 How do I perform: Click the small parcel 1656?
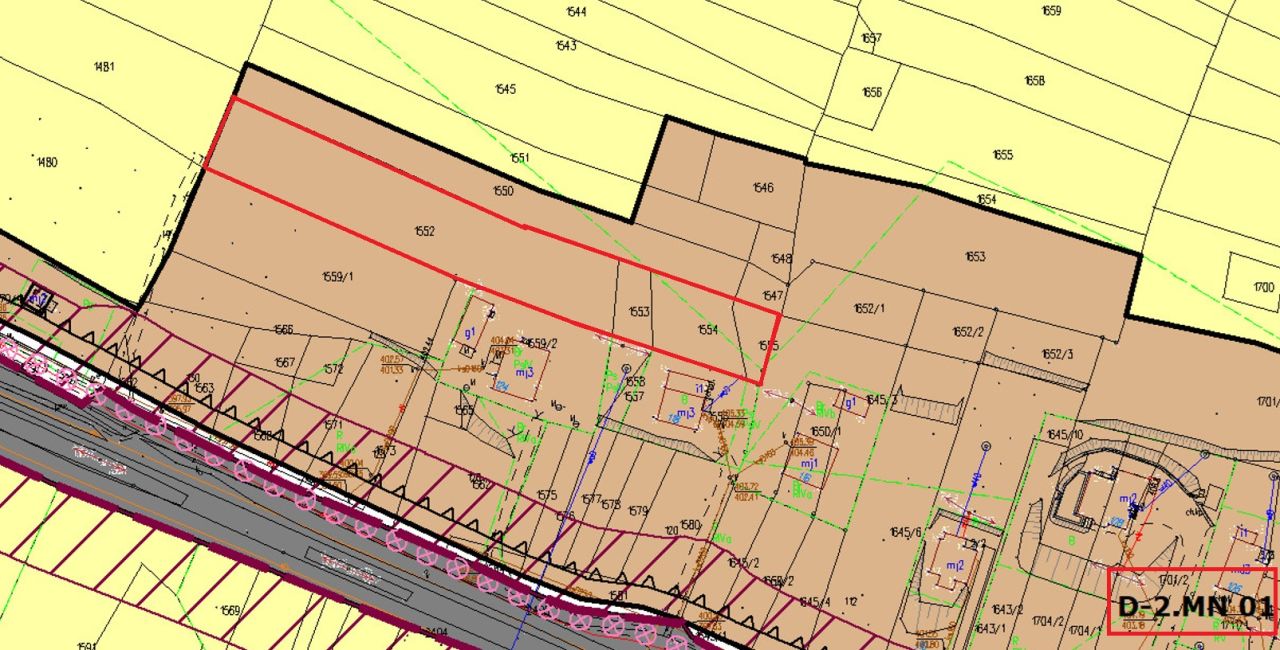pyautogui.click(x=872, y=92)
